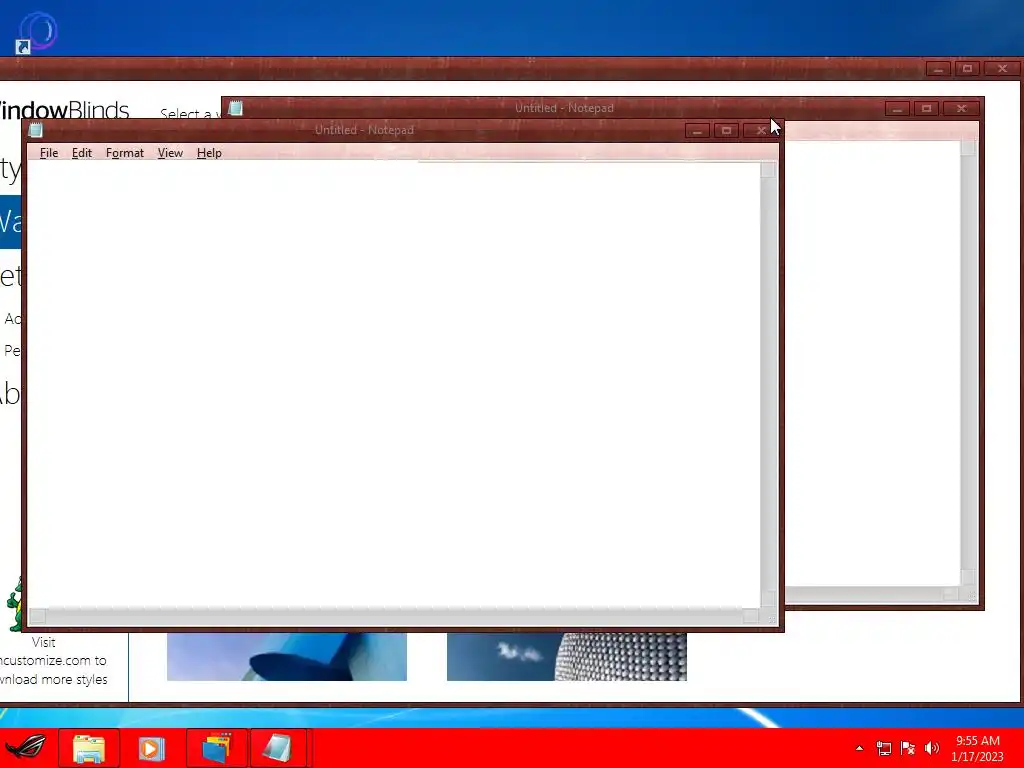
Task: Click the front Notepad title bar text
Action: pos(364,130)
